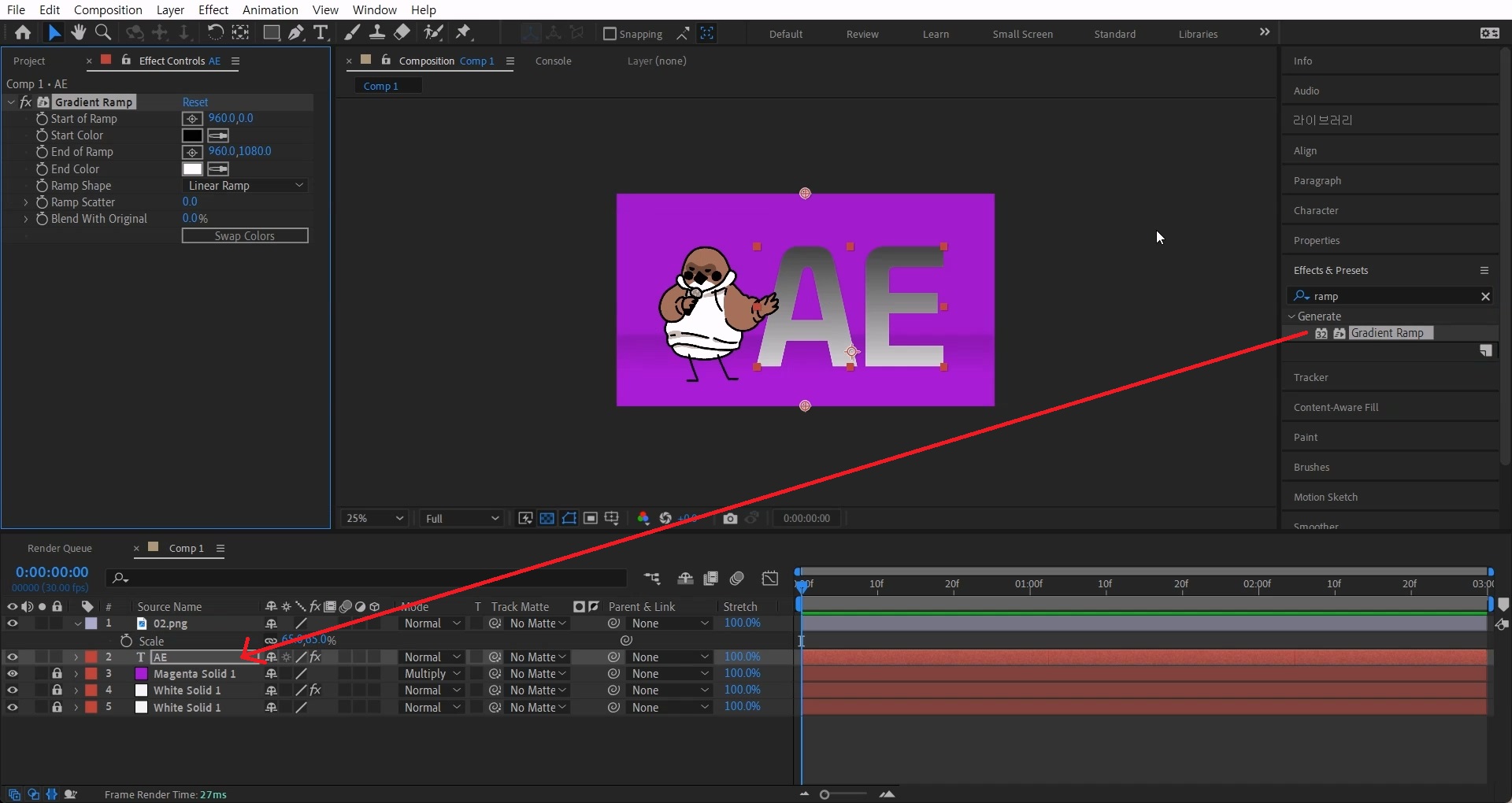Enable the Snapping checkbox

[610, 34]
